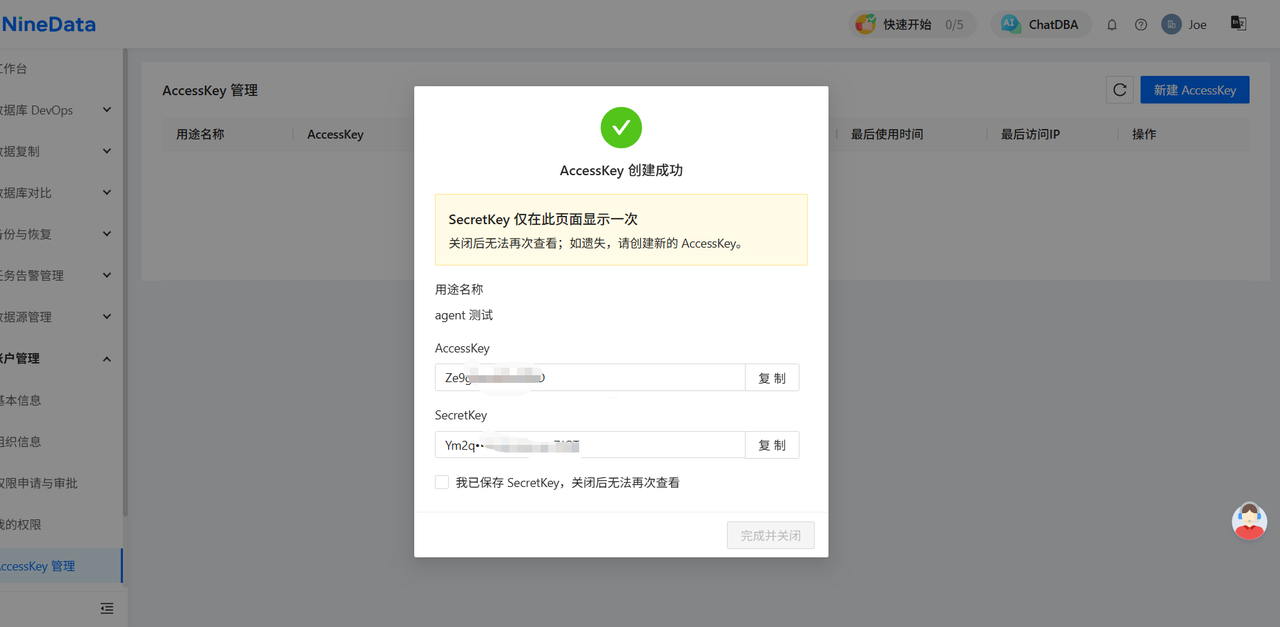The width and height of the screenshot is (1280, 627).
Task: Click the Joe user avatar
Action: point(1171,24)
